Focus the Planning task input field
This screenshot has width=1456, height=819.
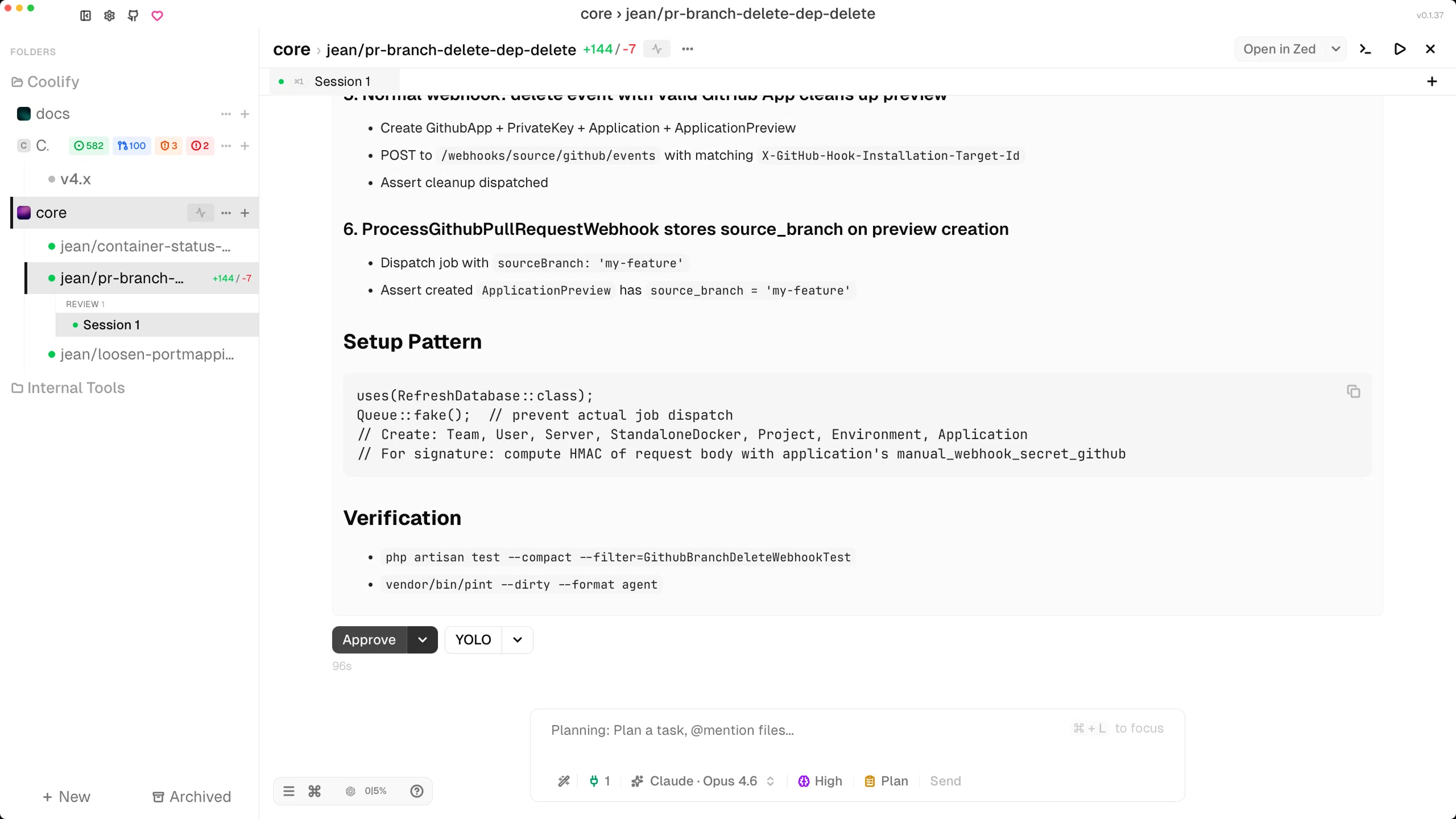coord(796,730)
